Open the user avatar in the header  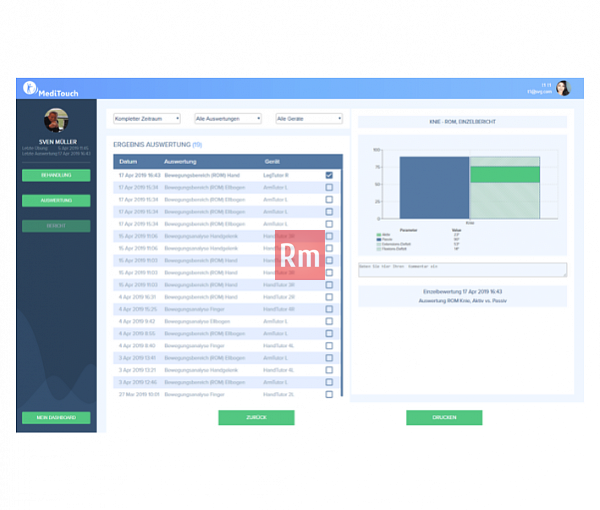(563, 88)
